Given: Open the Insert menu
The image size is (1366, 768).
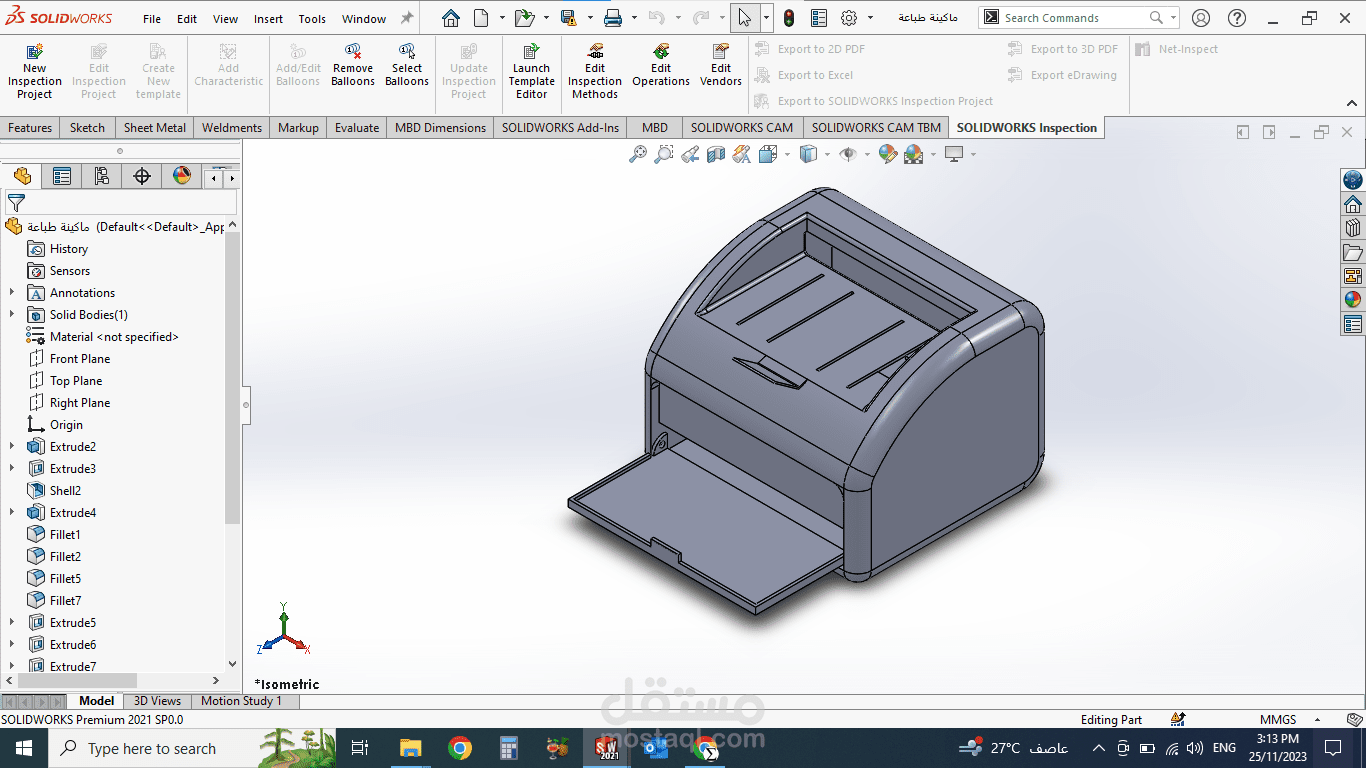Looking at the screenshot, I should 268,19.
